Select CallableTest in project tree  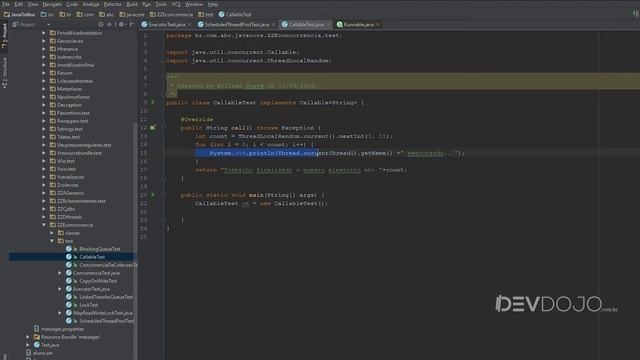(x=92, y=257)
